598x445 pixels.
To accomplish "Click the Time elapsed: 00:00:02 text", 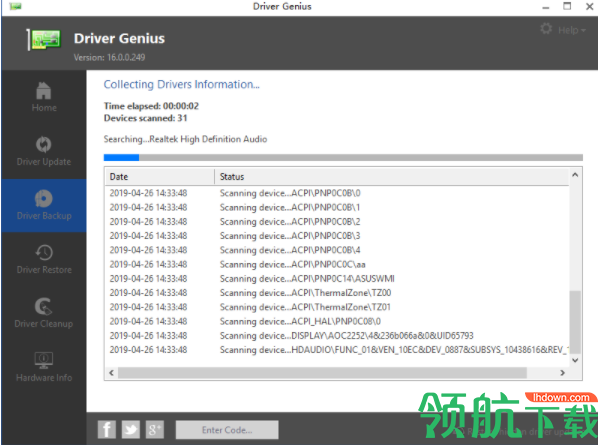I will pos(151,106).
